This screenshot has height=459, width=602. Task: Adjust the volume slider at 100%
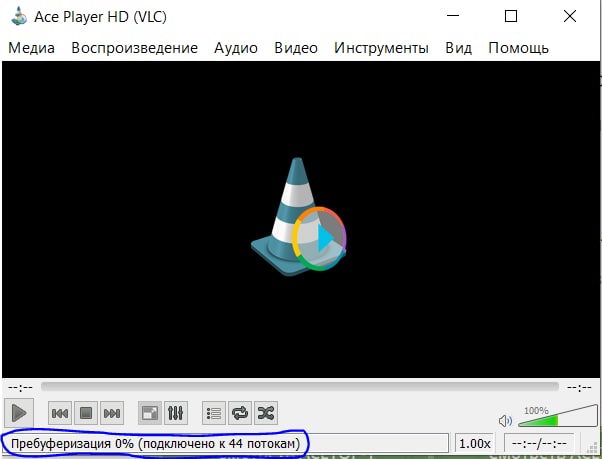tap(558, 416)
